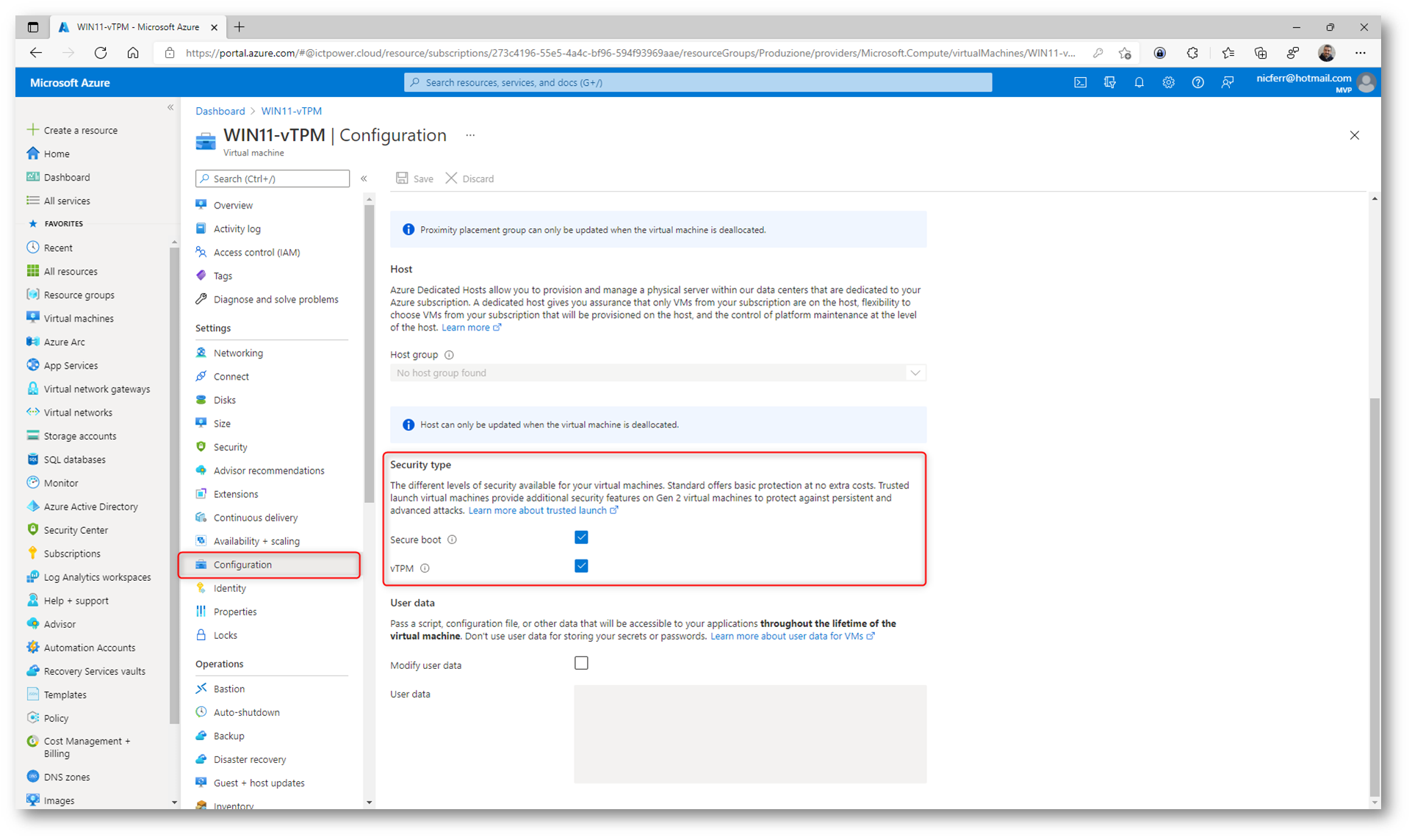Open browser extensions puzzle icon
The image size is (1412, 840).
pos(1192,53)
